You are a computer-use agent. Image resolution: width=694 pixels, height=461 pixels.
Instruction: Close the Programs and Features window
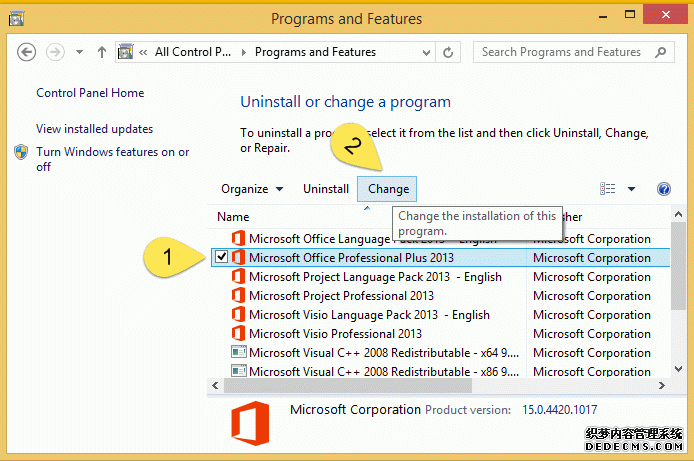pyautogui.click(x=666, y=15)
